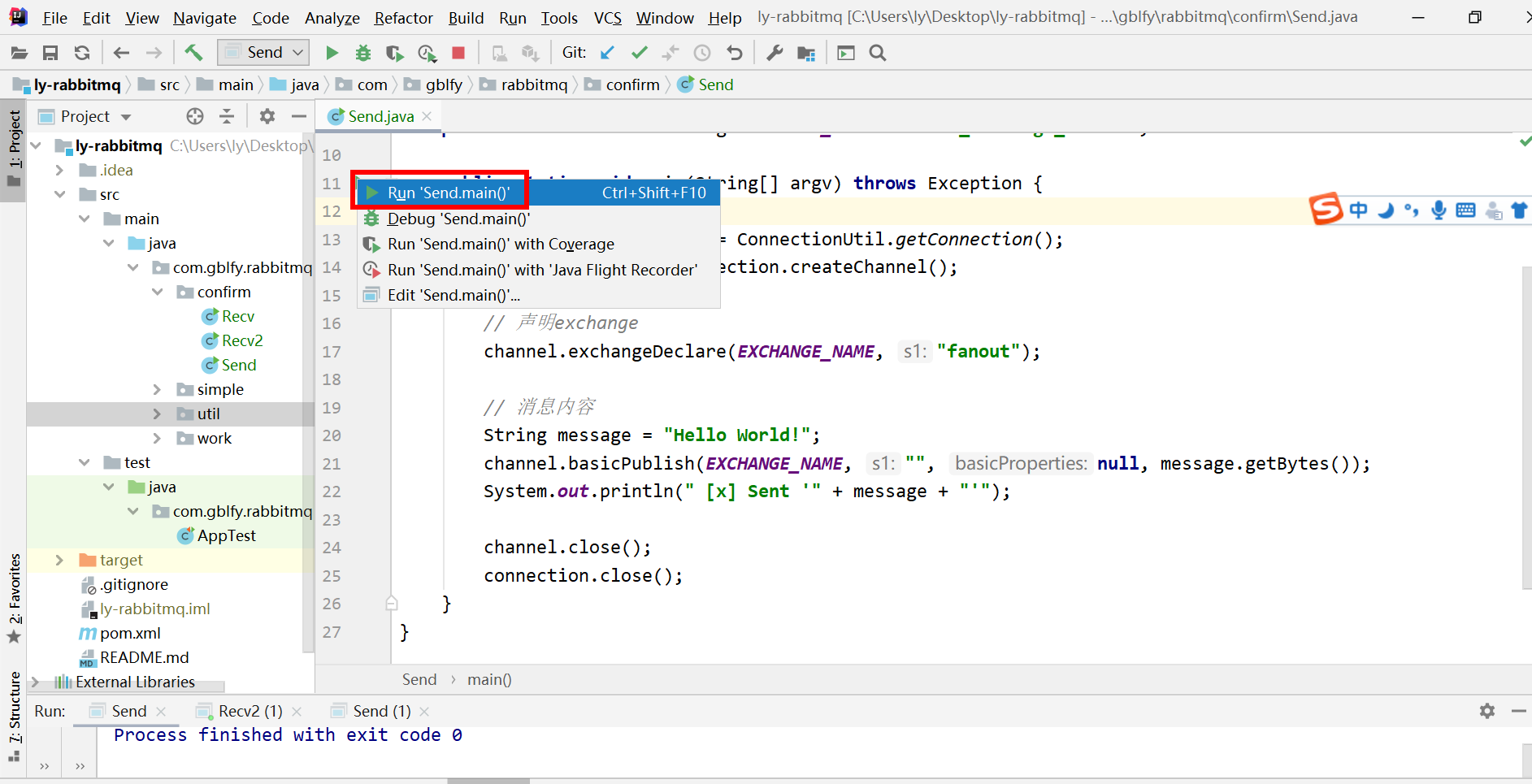Screen dimensions: 1532x784
Task: Click main() in the editor breadcrumb
Action: click(489, 679)
